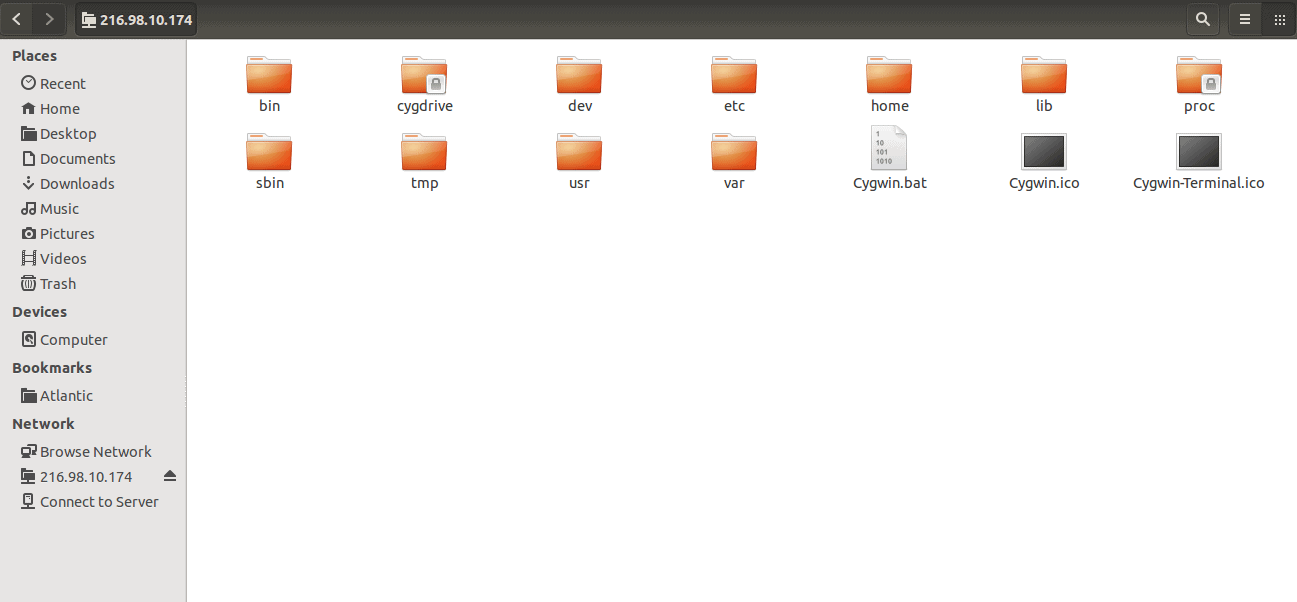Unmount 216.98.10.174 with the eject icon
This screenshot has height=602, width=1297.
170,476
